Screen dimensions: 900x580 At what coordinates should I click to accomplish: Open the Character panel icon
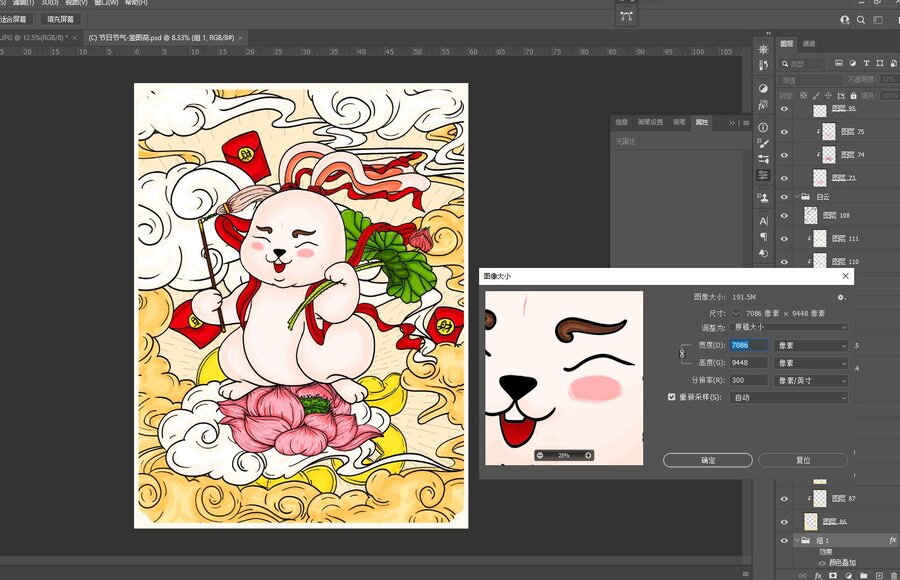coord(763,221)
